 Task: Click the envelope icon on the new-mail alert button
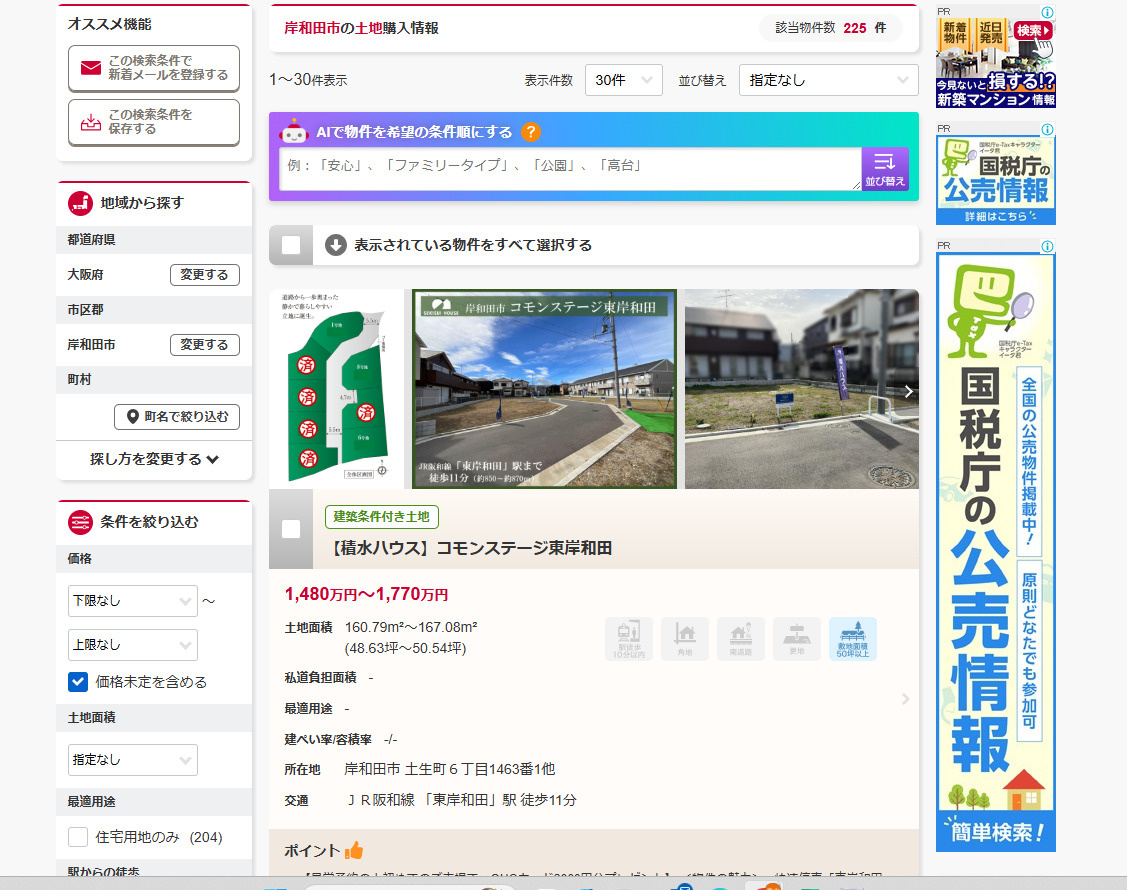pyautogui.click(x=91, y=69)
